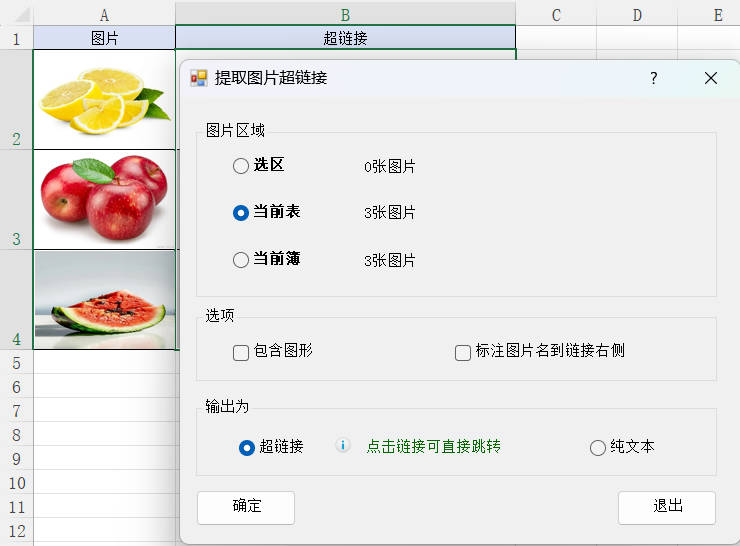Screen dimensions: 740x546
Task: Click the watermelon slice picture
Action: point(103,300)
